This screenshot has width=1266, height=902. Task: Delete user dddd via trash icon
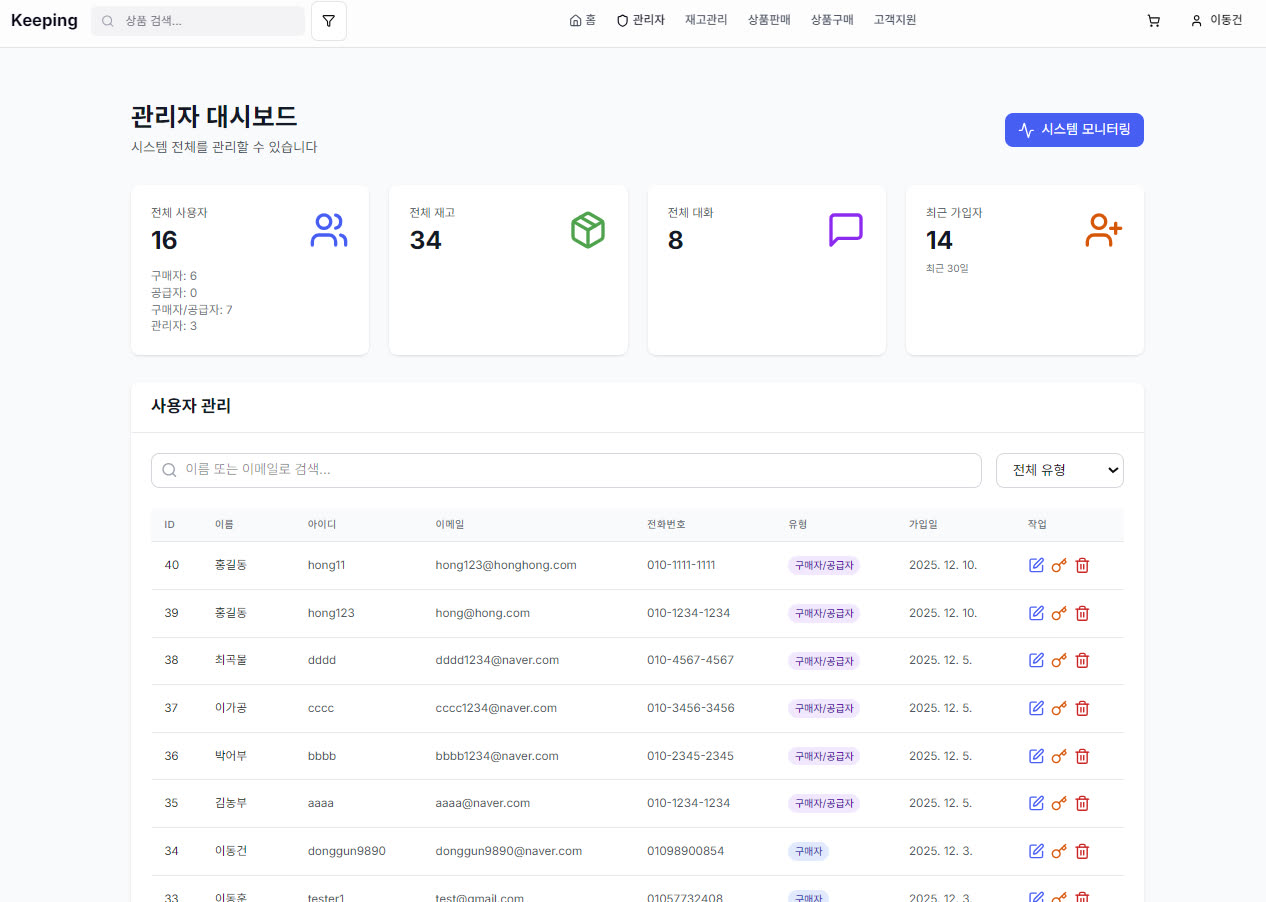pos(1082,660)
